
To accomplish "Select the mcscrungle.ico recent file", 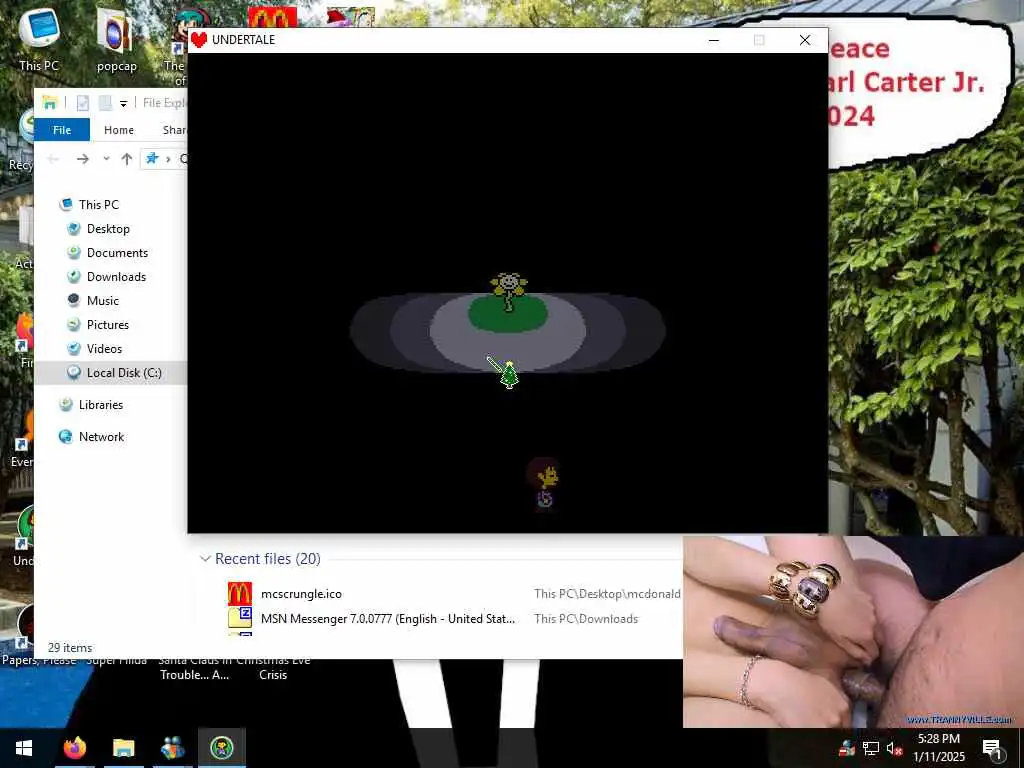I will pyautogui.click(x=301, y=594).
